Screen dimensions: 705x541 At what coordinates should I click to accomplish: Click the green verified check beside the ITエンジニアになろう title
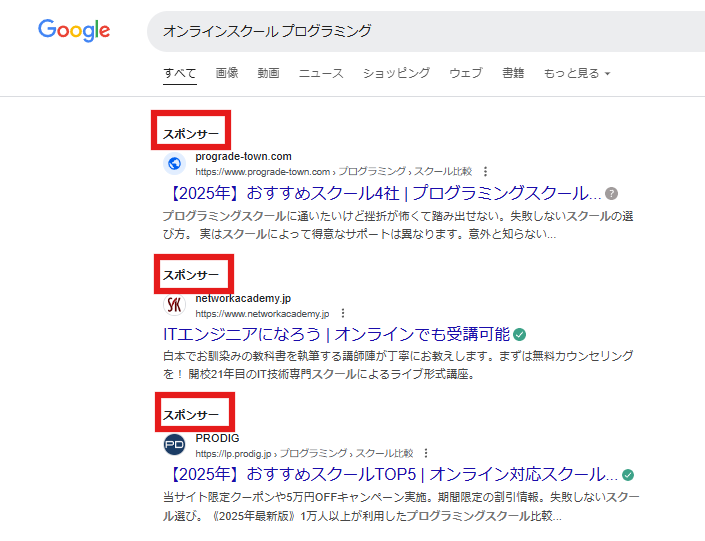(519, 335)
